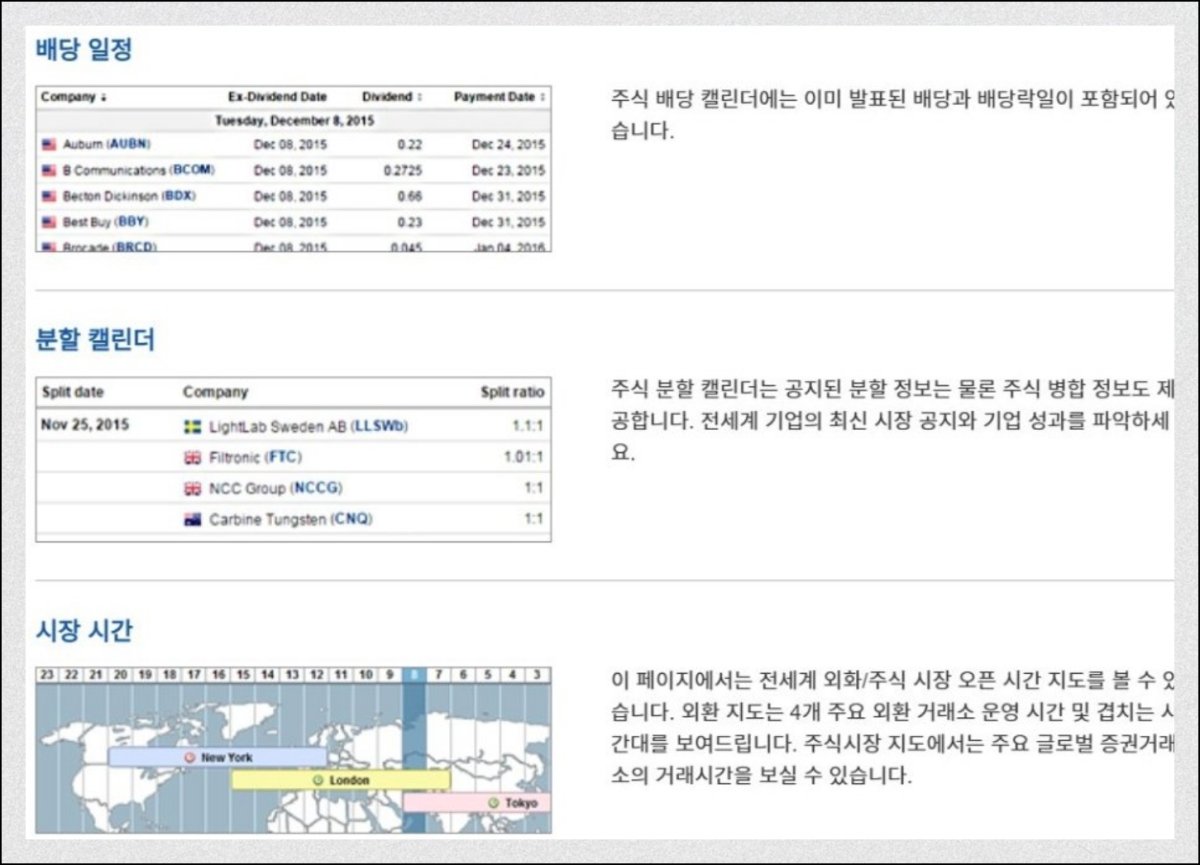Viewport: 1200px width, 865px height.
Task: Open the 분할 캘린더 heading link
Action: click(x=96, y=340)
